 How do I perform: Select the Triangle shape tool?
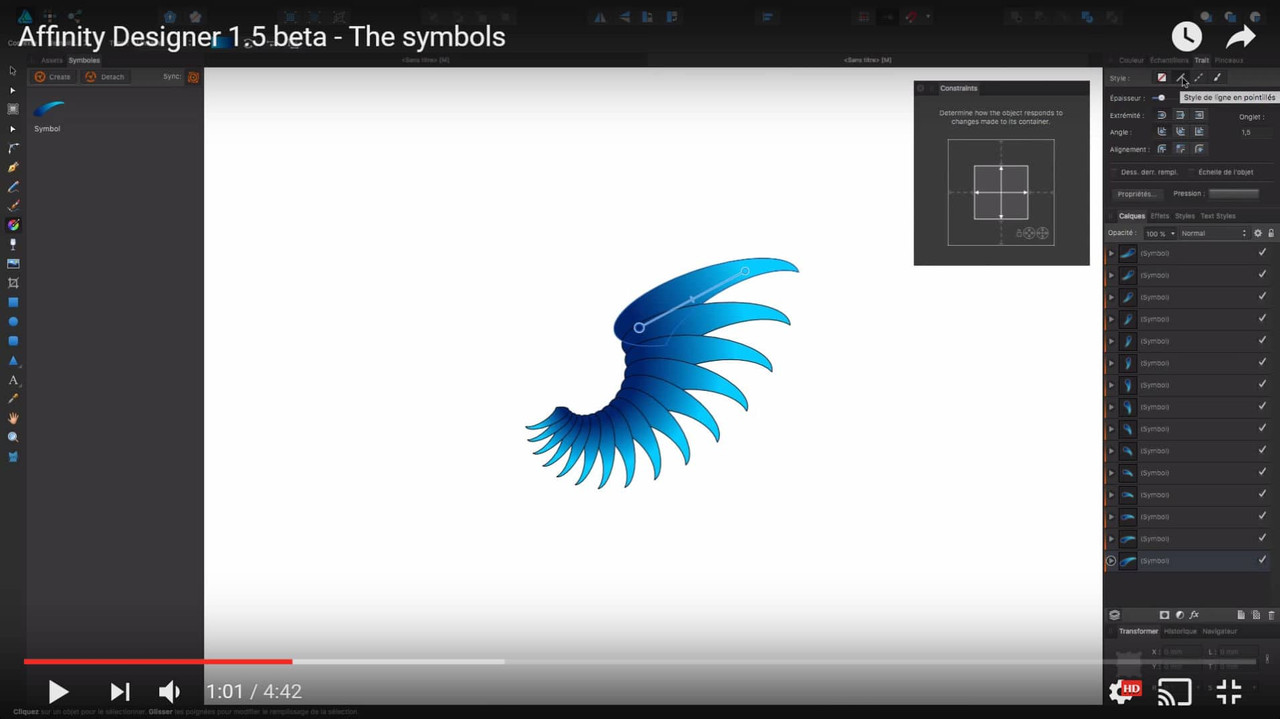(x=13, y=360)
